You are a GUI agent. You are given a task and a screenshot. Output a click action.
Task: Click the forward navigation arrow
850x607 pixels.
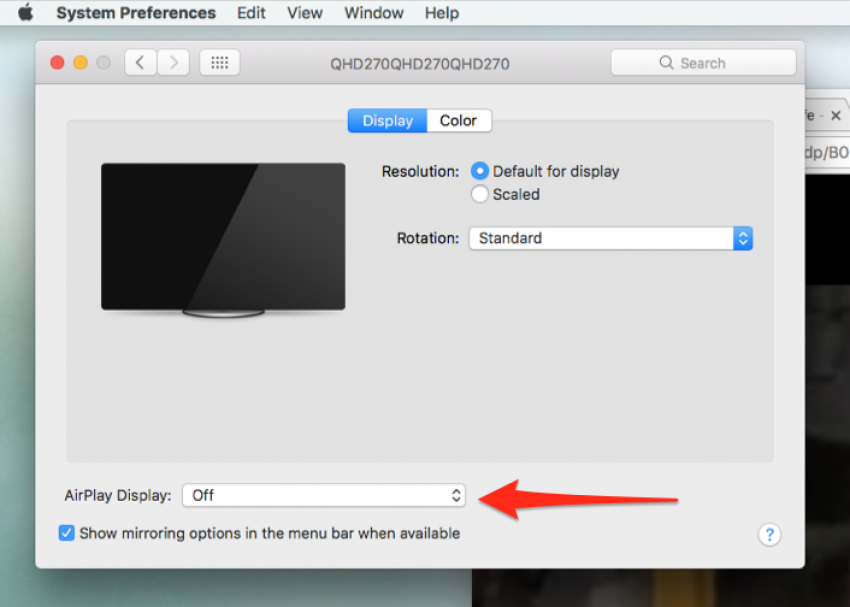(172, 62)
